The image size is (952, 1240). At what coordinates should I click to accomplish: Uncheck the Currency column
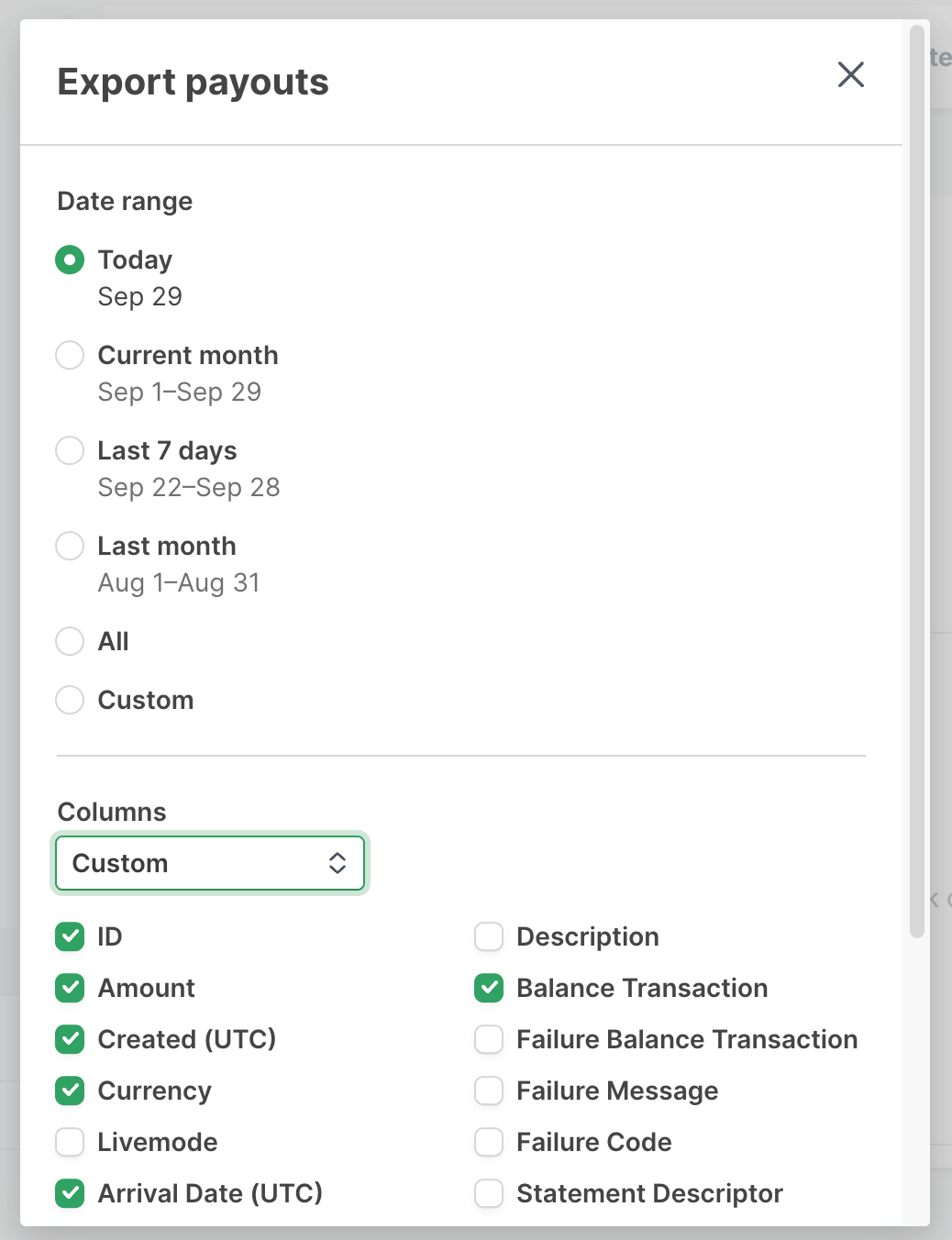70,1091
